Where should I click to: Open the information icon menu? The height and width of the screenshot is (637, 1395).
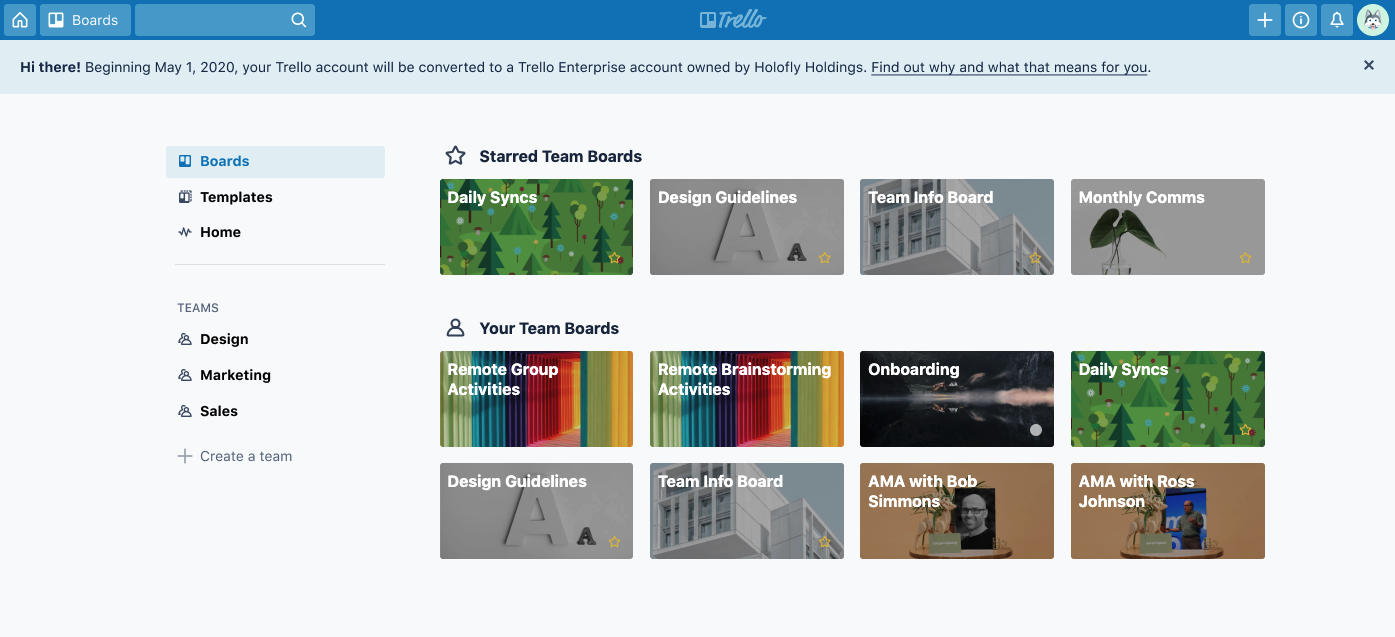(x=1301, y=20)
